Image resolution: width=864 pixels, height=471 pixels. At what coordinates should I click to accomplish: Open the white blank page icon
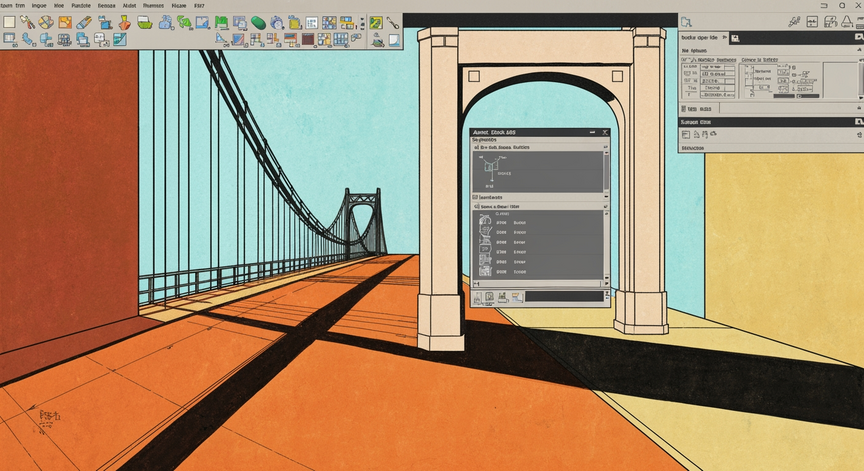395,40
